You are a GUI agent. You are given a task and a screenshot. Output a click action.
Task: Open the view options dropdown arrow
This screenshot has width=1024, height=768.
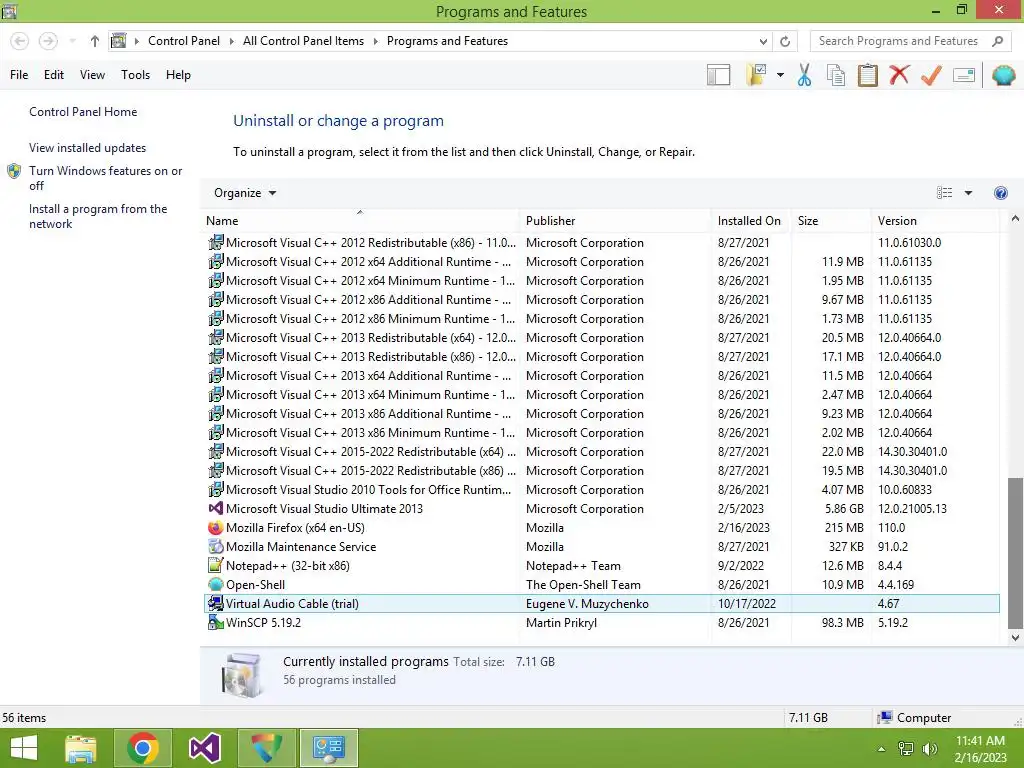968,193
